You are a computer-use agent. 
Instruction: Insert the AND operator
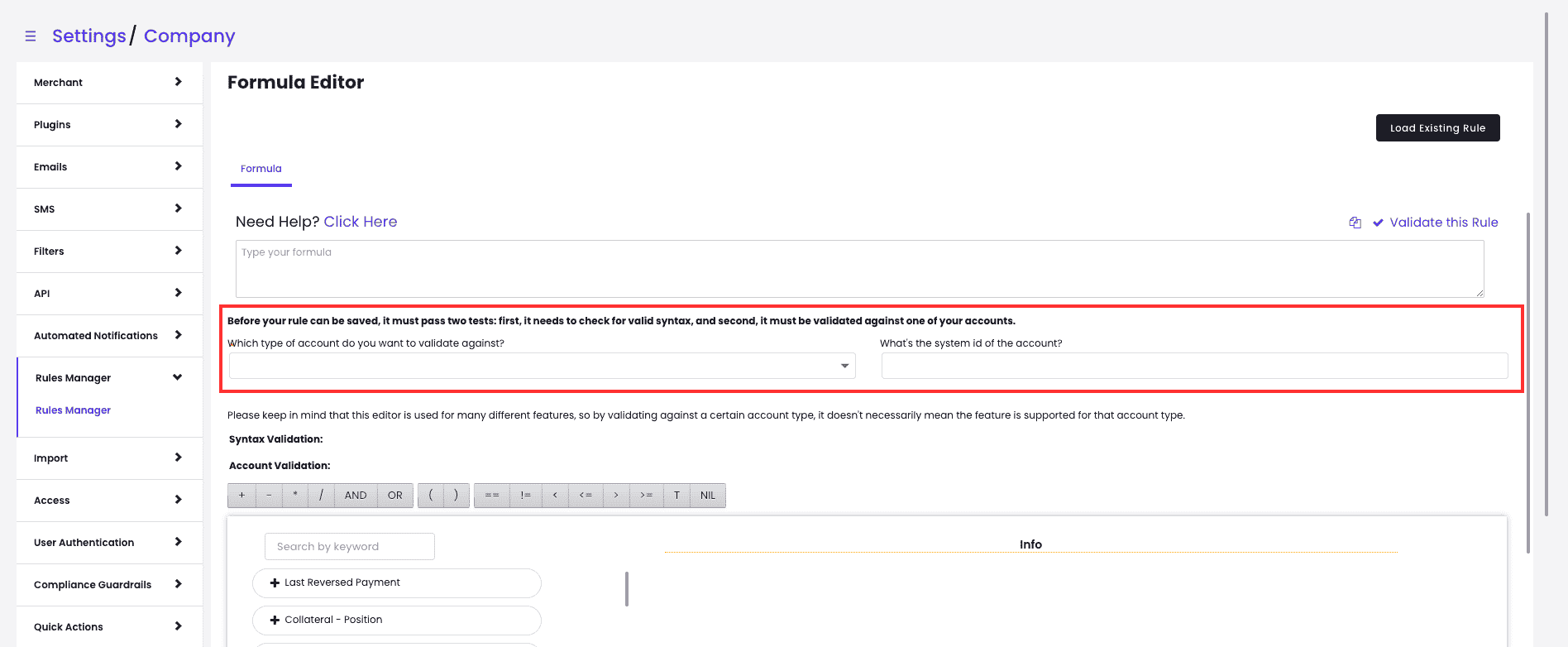(x=356, y=496)
